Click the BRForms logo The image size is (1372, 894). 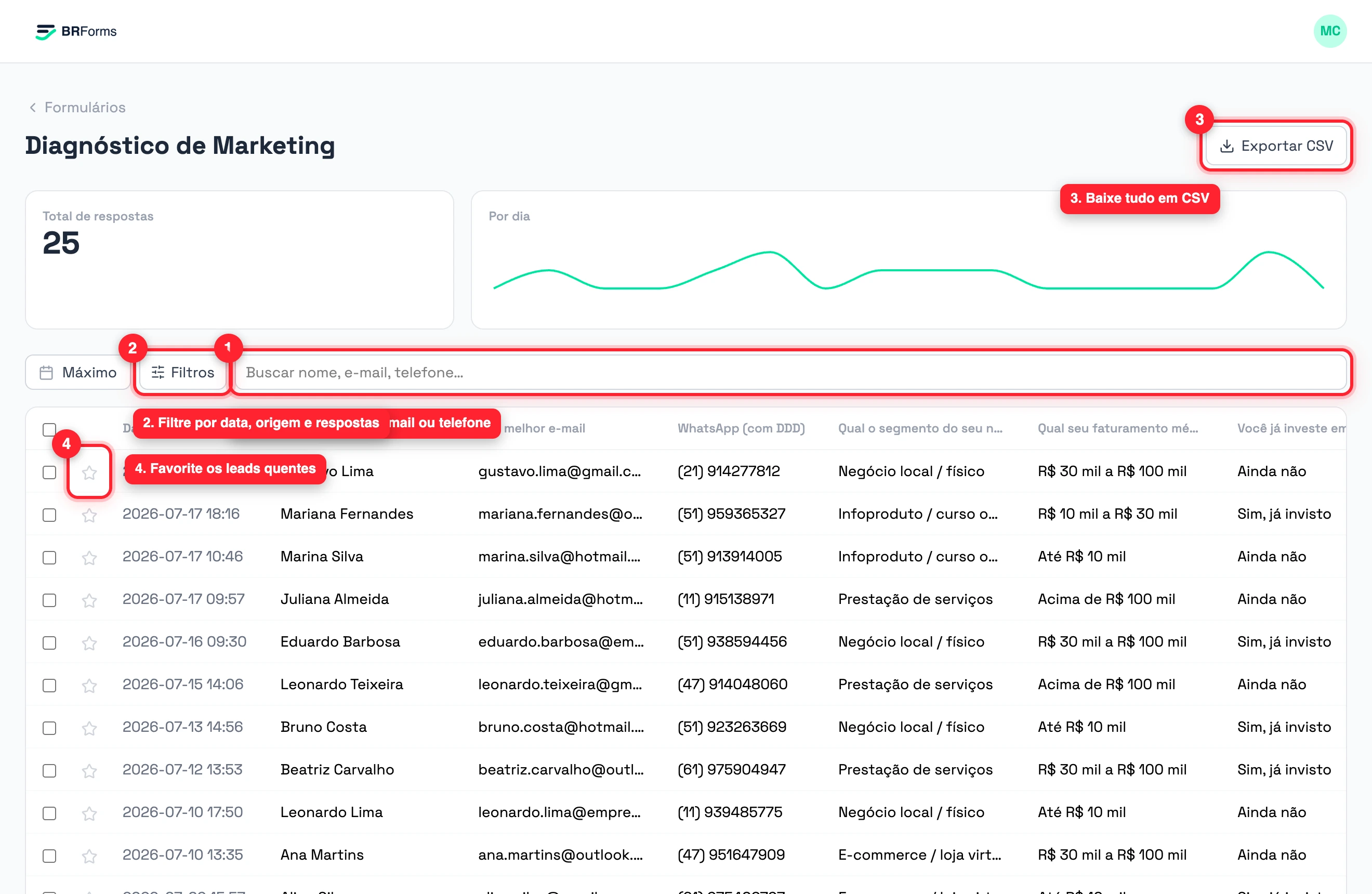click(x=76, y=31)
